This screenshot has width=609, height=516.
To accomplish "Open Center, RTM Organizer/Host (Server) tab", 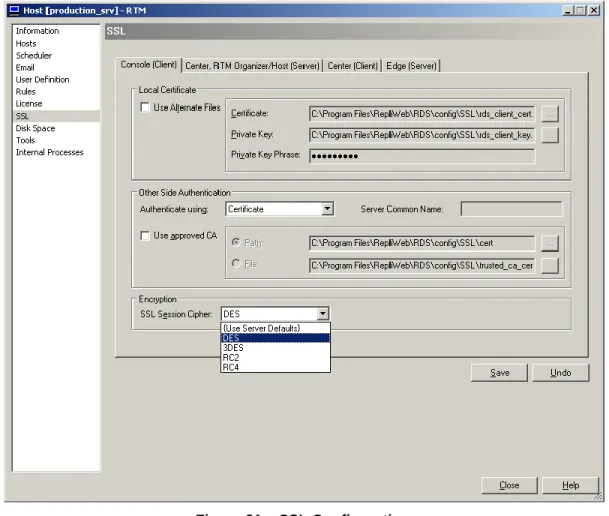I will click(252, 66).
